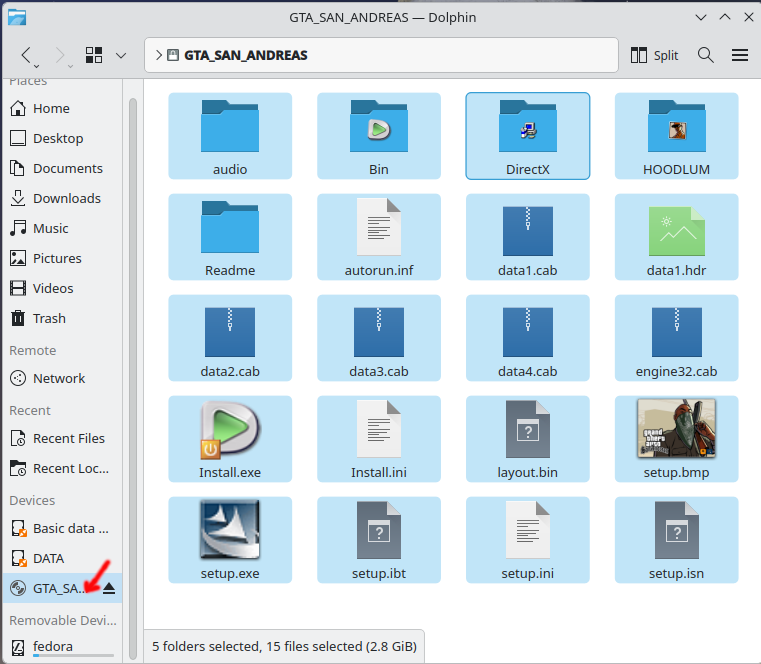Open Desktop in the Places panel
Screen dimensions: 761x664
click(62, 138)
